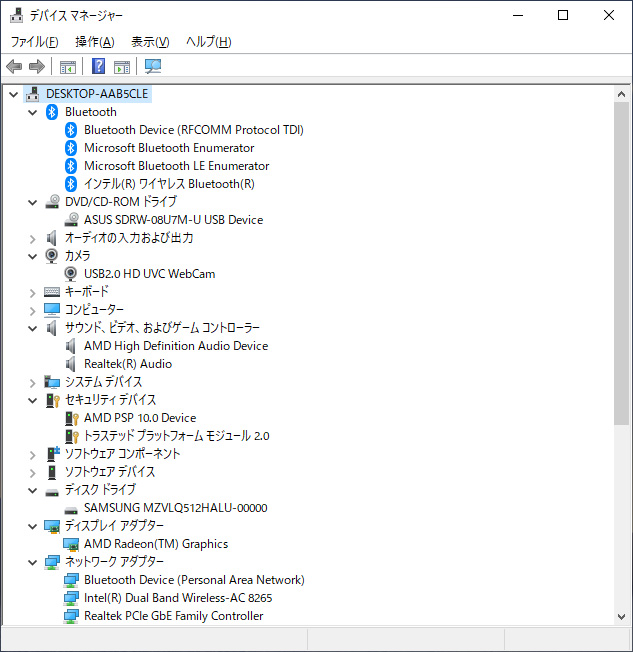Click the オーディオの入力および出力 speaker icon

52,238
